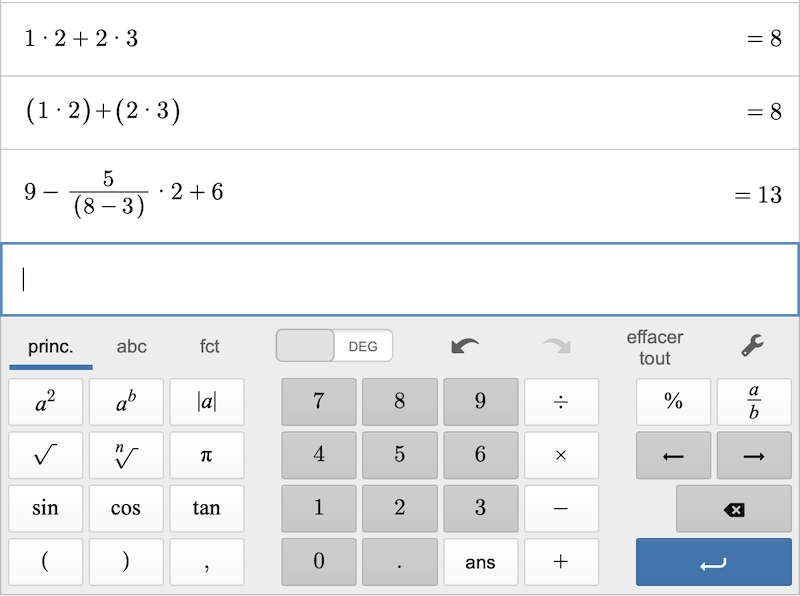Click the redo arrow icon
800x596 pixels.
[x=557, y=346]
